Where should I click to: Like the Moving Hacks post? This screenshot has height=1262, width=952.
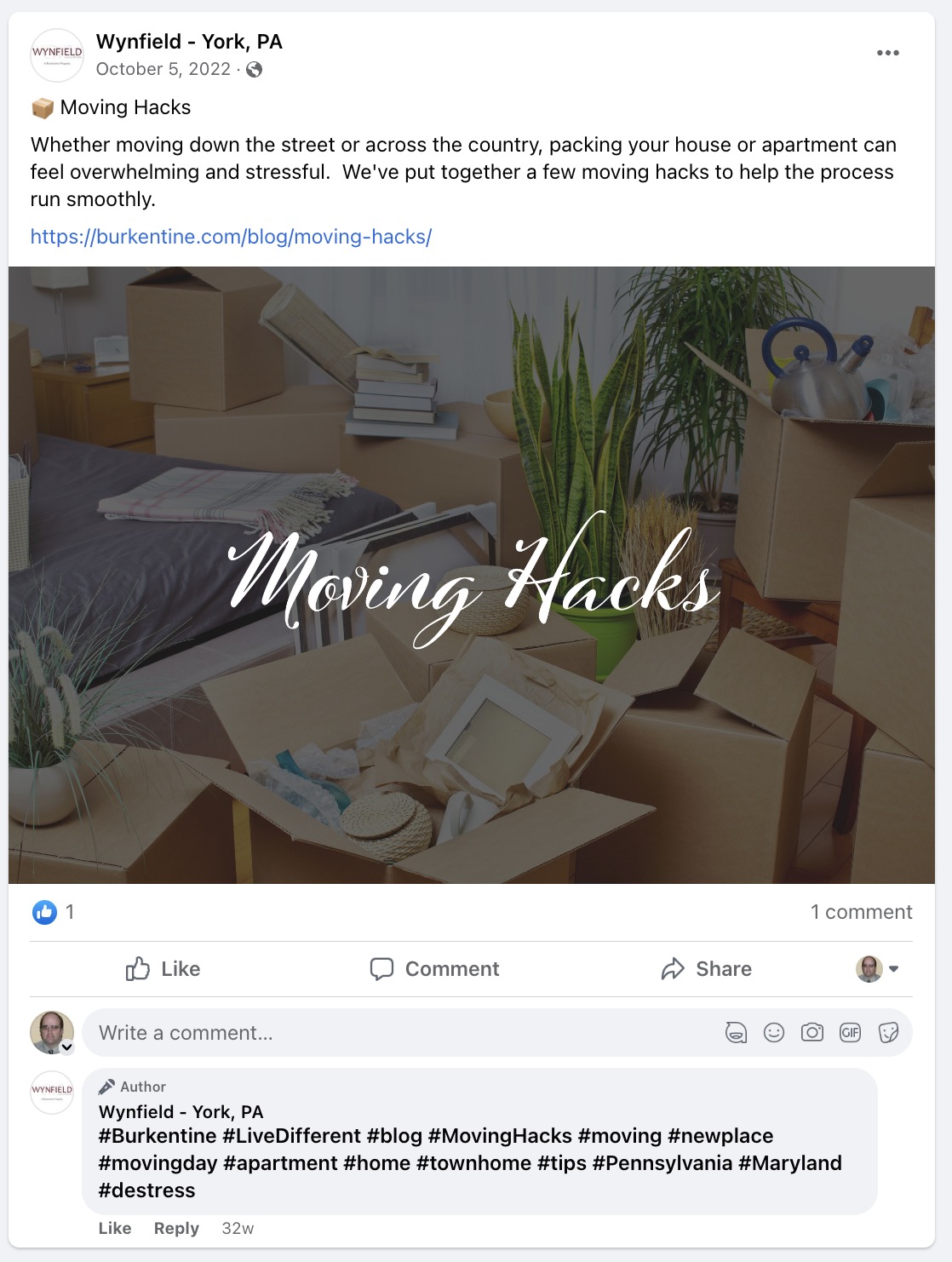163,969
